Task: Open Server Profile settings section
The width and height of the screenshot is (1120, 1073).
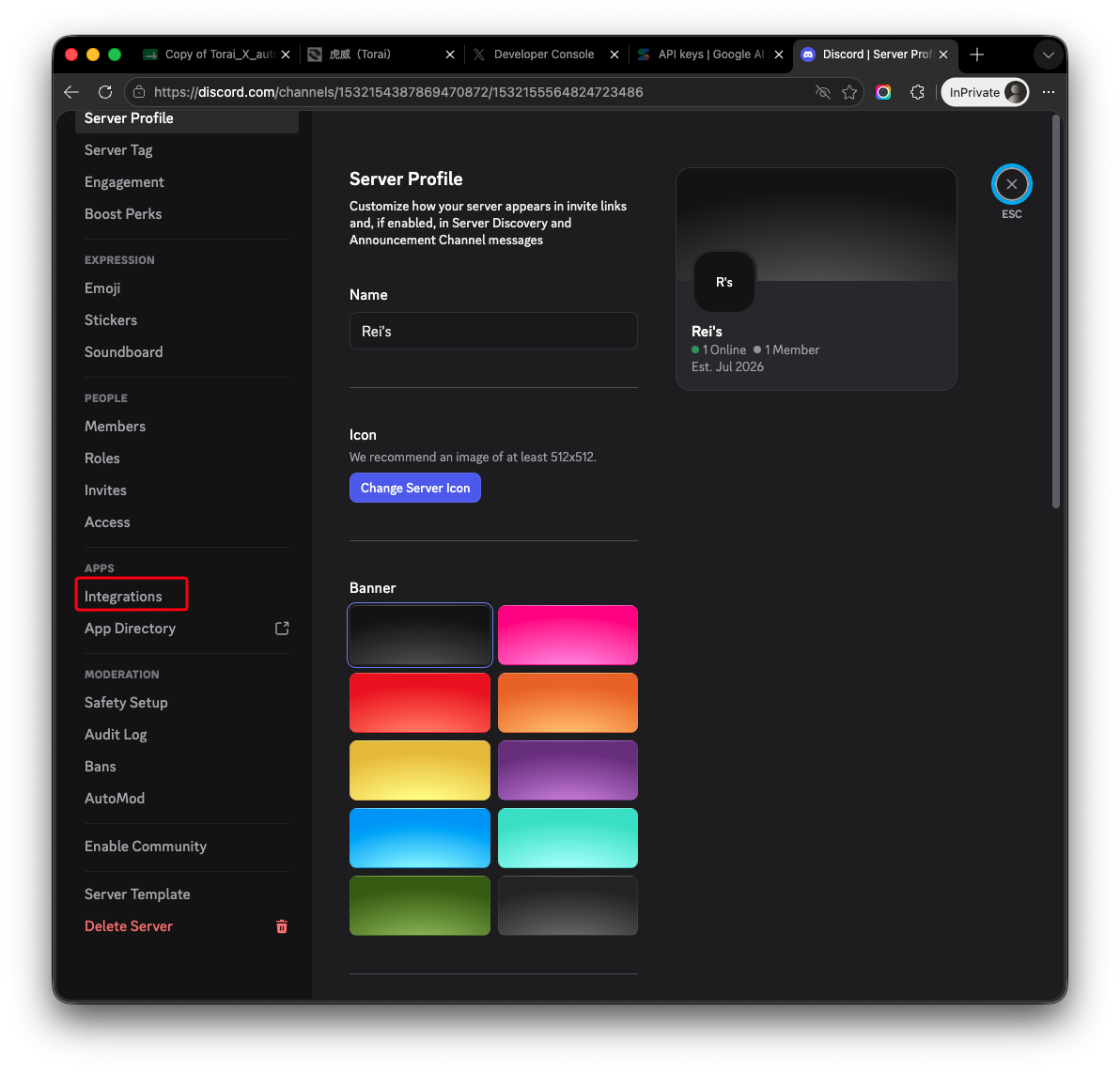Action: tap(186, 118)
